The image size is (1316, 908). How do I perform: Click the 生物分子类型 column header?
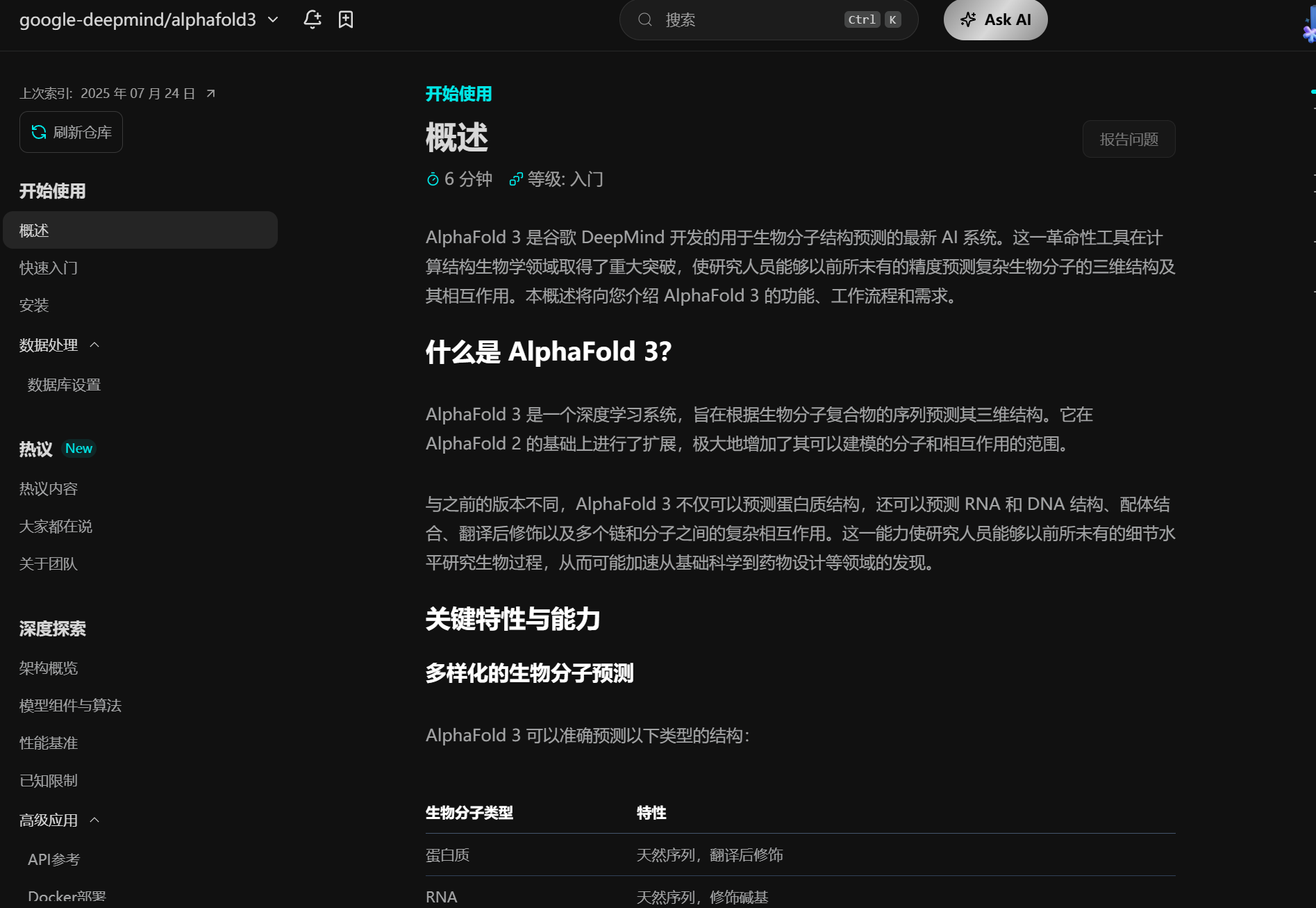pos(469,813)
